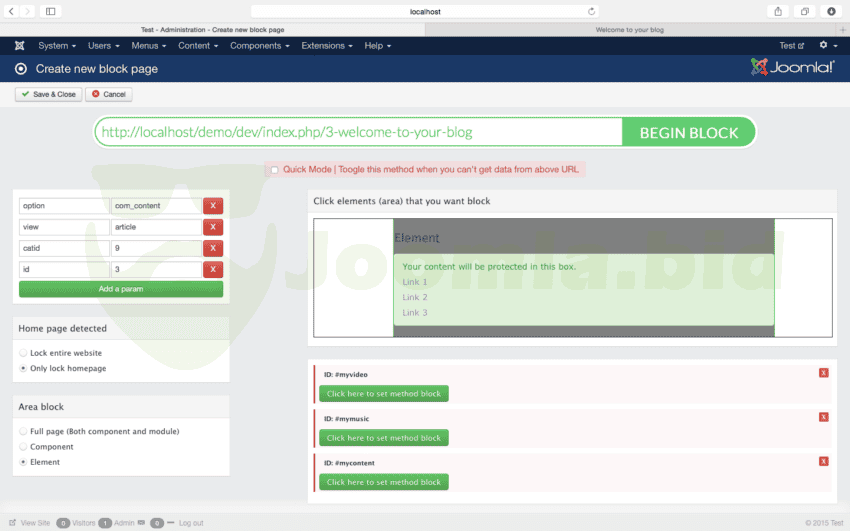Remove the #myvideo block entry

click(x=823, y=373)
